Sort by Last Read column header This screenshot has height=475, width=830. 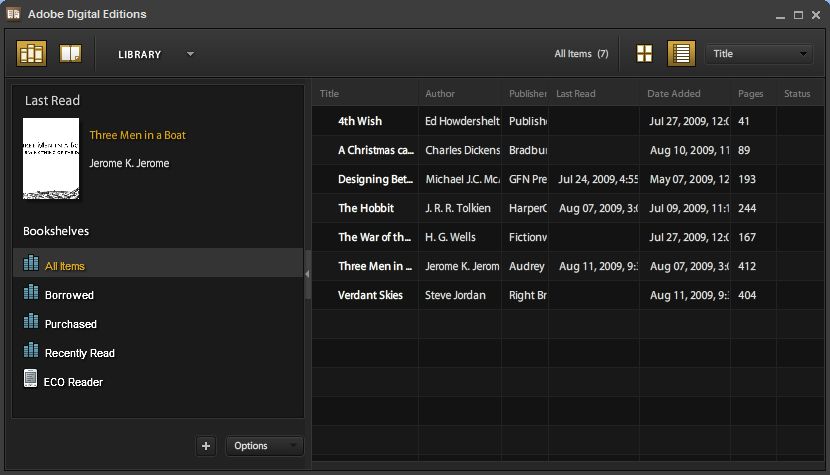click(594, 94)
